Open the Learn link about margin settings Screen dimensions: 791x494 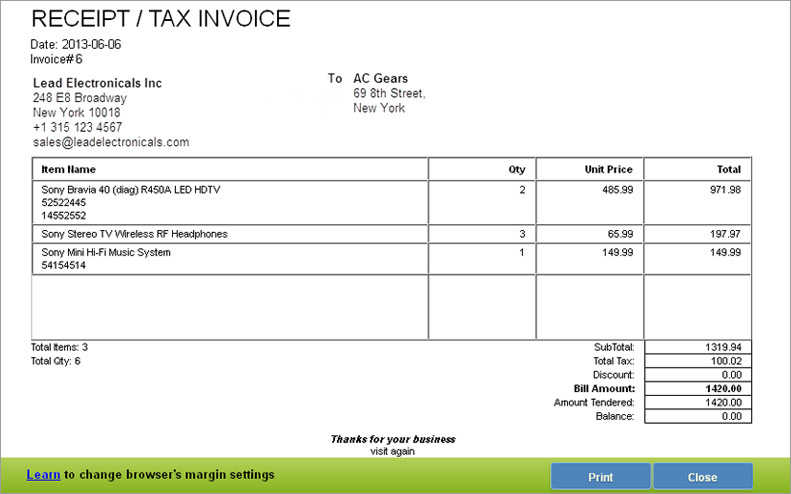click(x=43, y=474)
